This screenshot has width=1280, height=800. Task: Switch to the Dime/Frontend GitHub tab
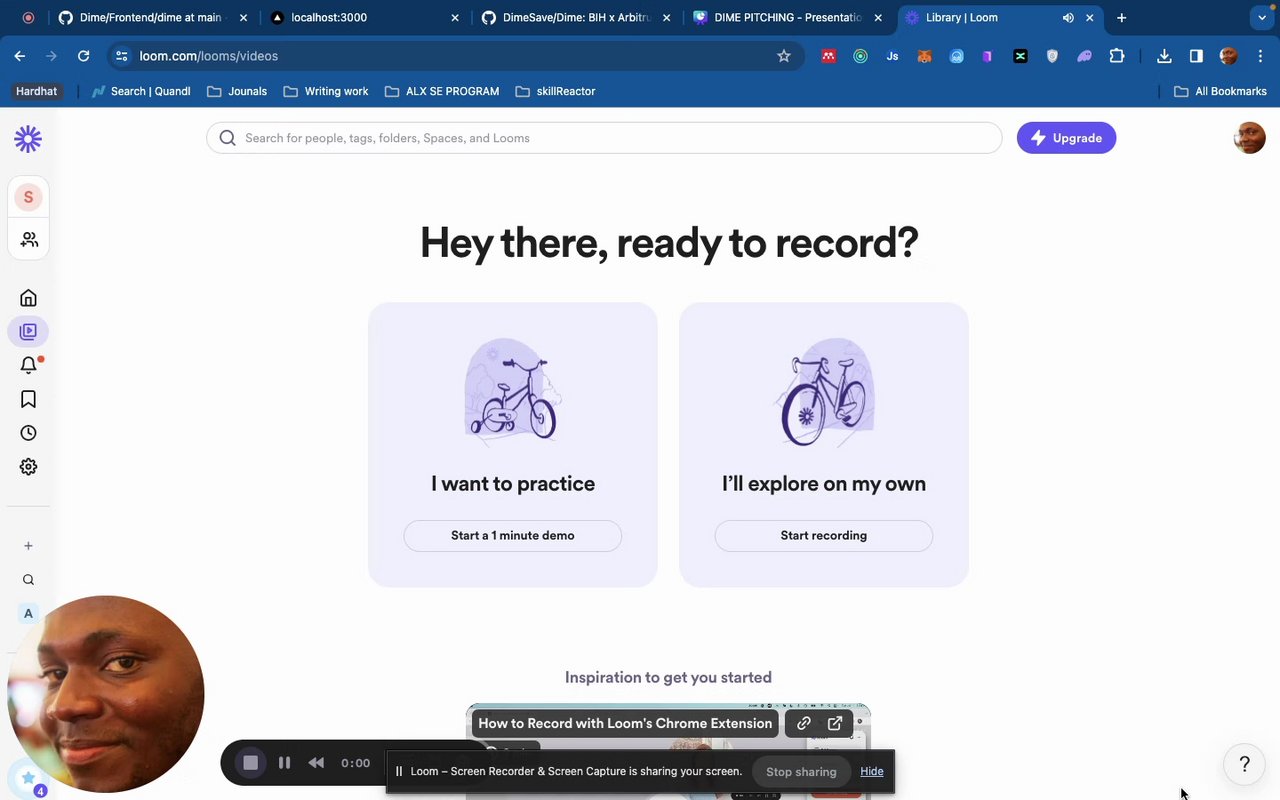[152, 17]
